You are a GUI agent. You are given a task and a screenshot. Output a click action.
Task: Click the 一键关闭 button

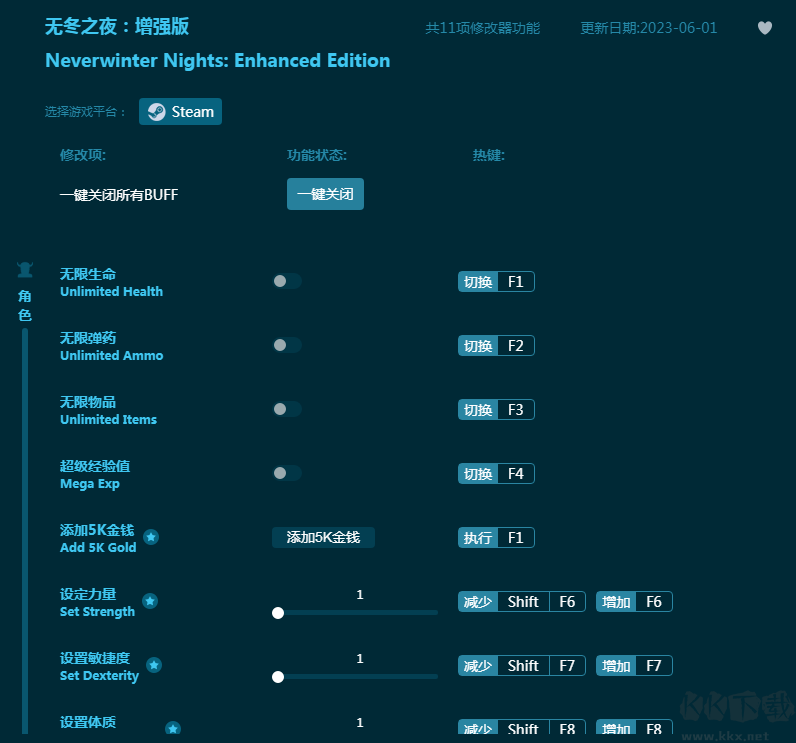[x=325, y=194]
